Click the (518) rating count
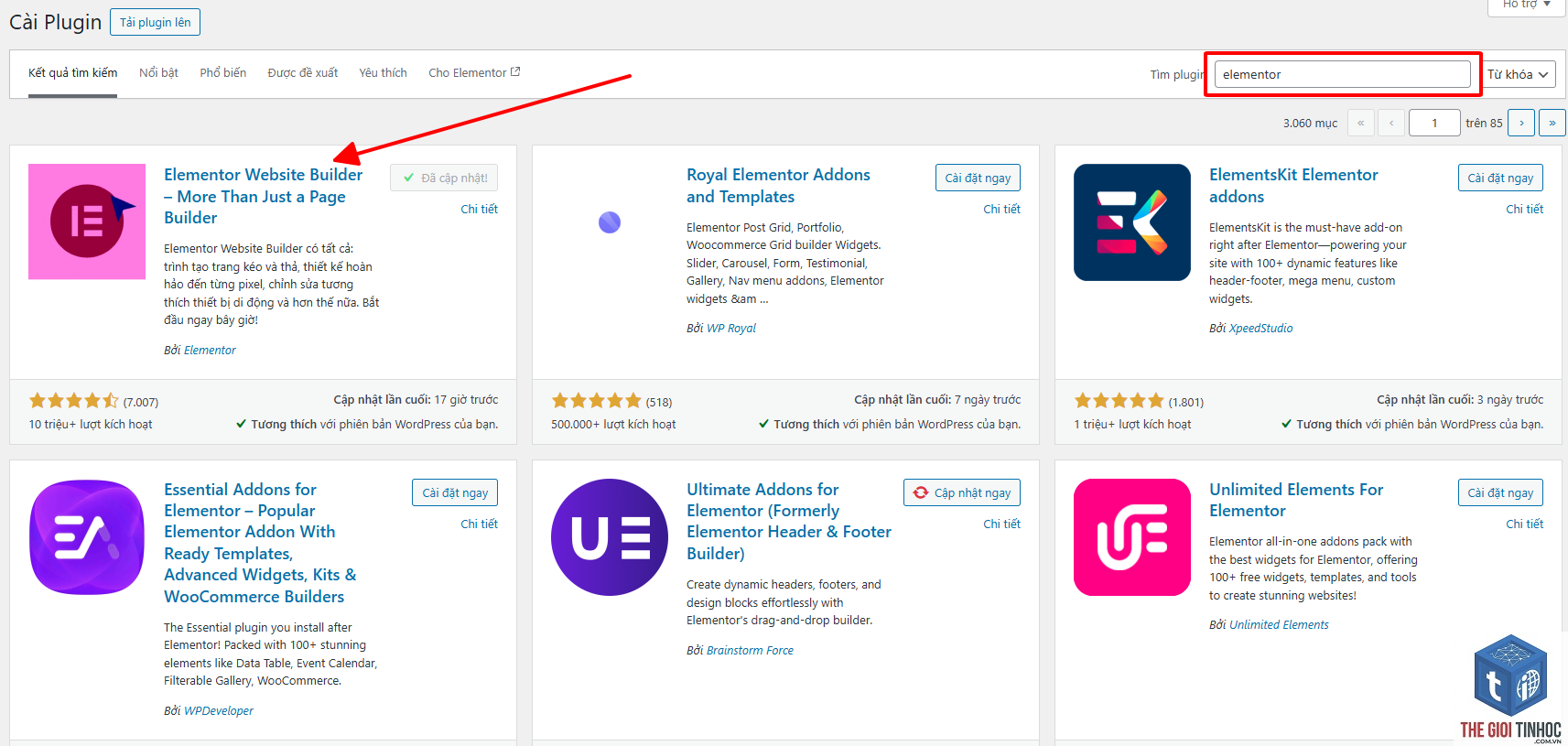Image resolution: width=1568 pixels, height=746 pixels. [659, 402]
